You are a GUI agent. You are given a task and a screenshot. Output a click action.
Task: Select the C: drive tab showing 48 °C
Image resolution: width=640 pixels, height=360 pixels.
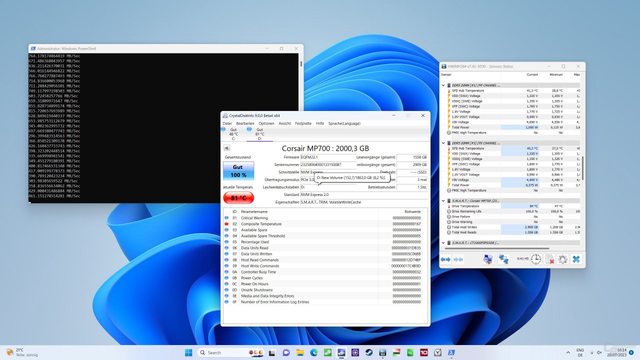tap(233, 134)
